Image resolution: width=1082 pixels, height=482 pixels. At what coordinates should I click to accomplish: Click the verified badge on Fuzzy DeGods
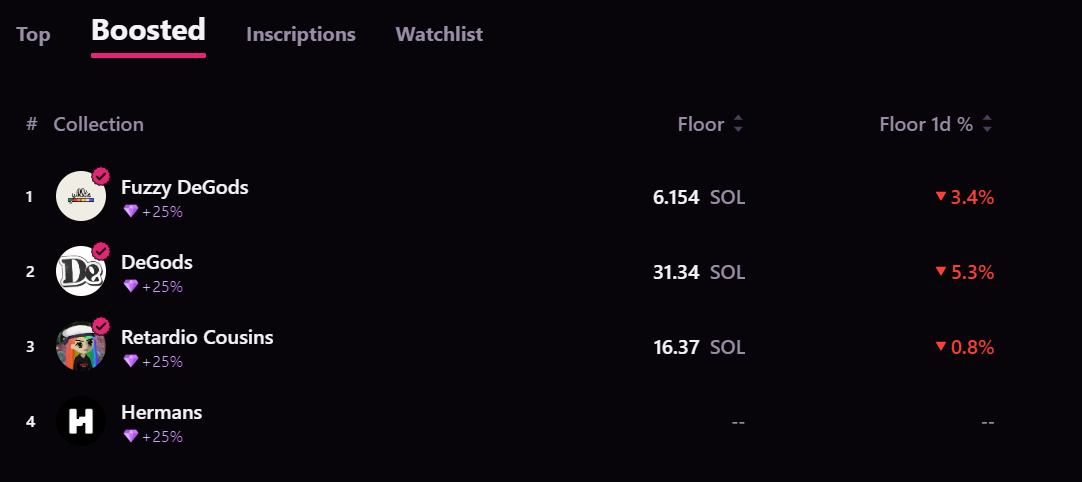[100, 176]
